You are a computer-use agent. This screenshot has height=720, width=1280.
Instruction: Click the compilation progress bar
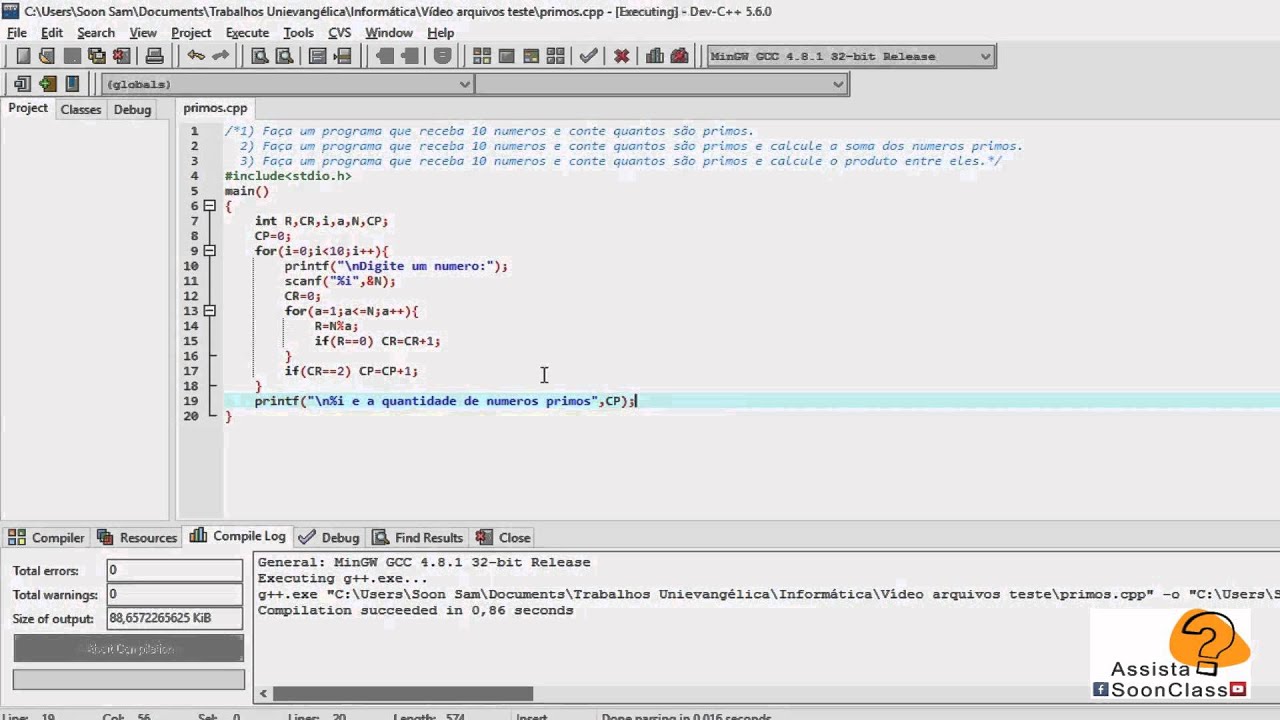(x=129, y=679)
